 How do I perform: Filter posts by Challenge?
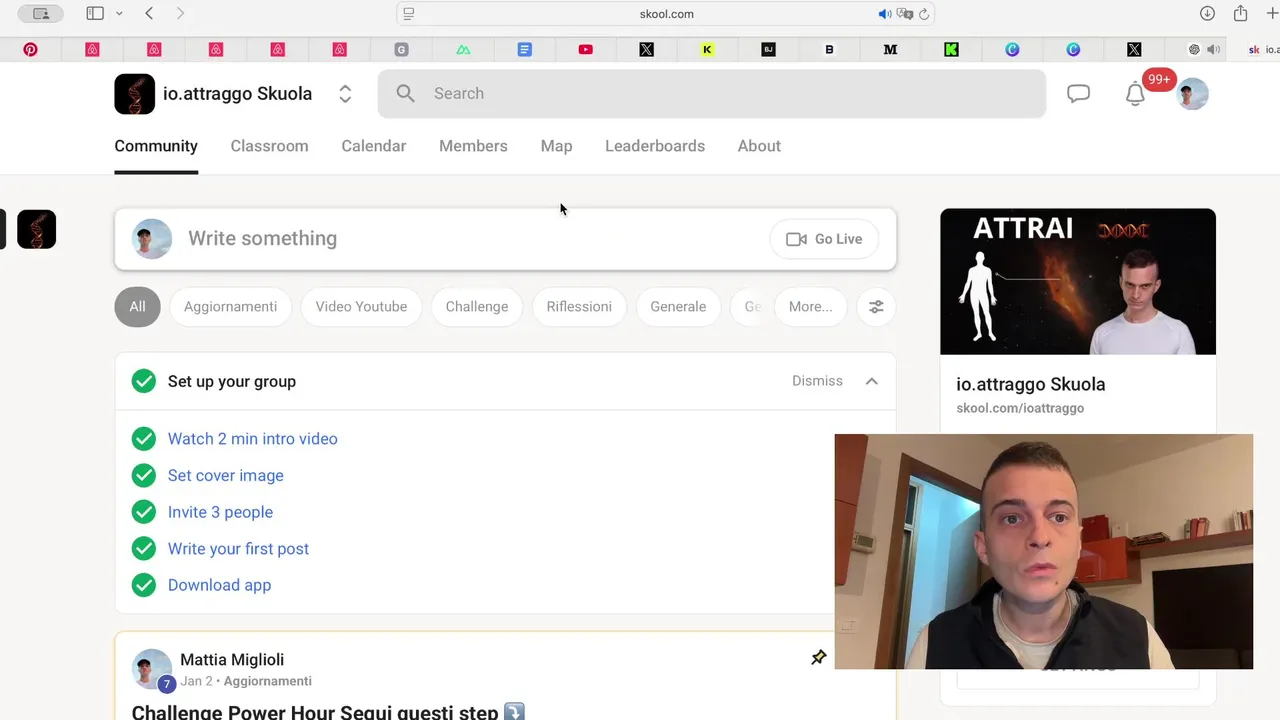[477, 307]
